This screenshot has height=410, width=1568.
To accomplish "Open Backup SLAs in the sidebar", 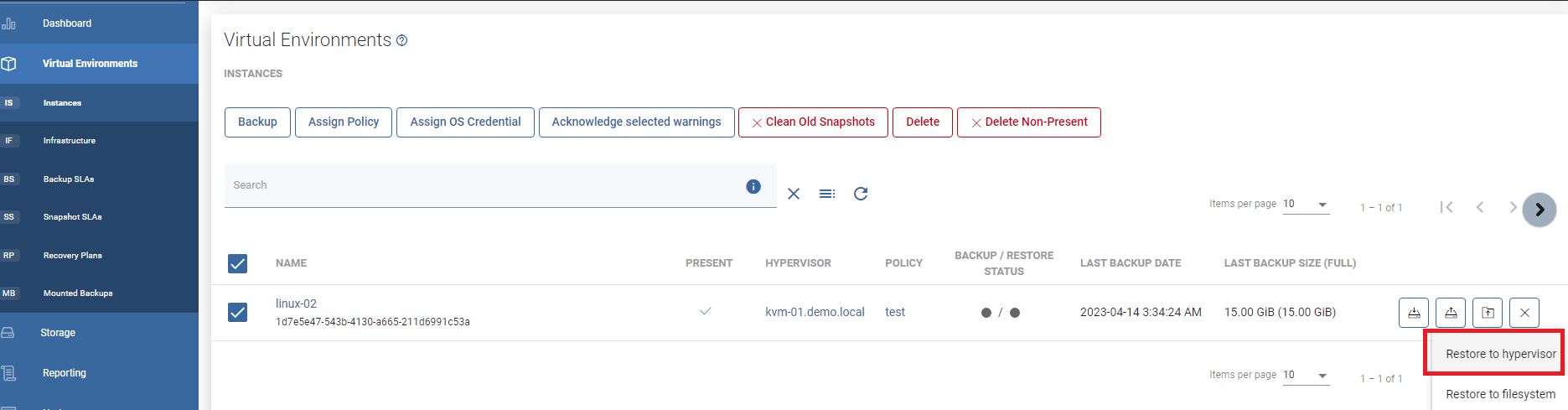I will pos(69,179).
